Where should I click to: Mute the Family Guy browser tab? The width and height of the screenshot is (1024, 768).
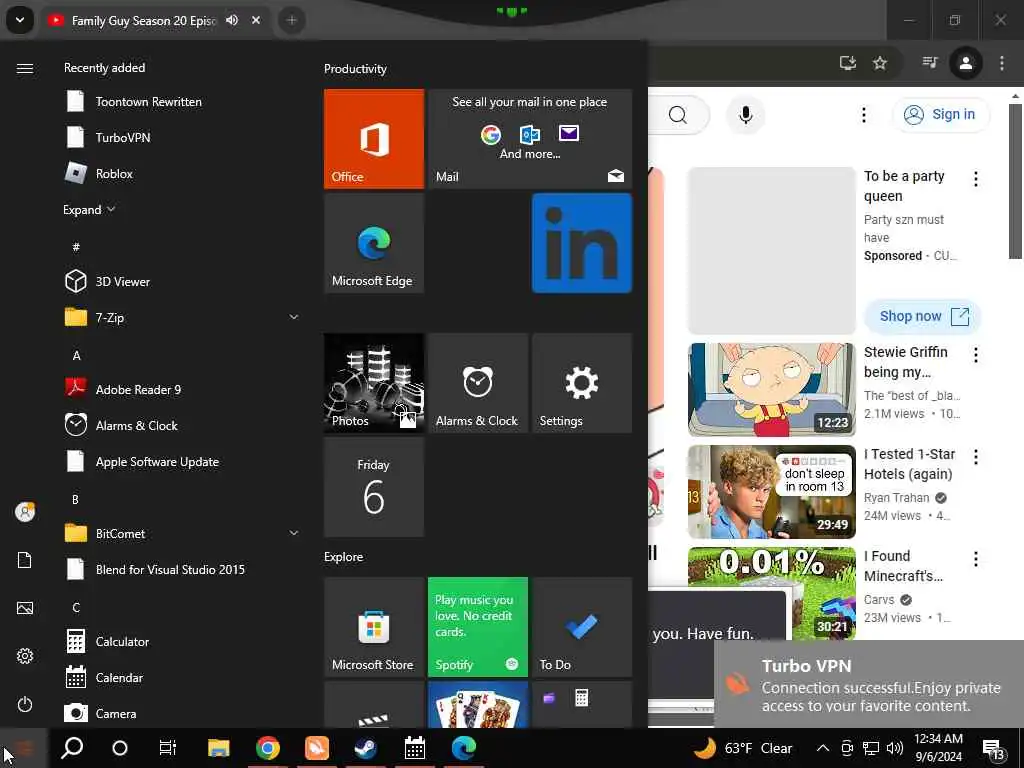(x=232, y=20)
